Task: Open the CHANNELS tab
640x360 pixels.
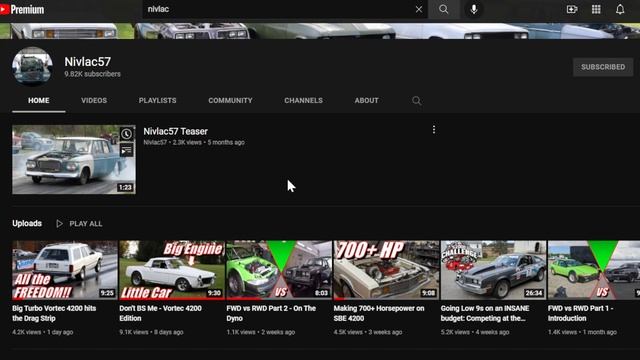Action: click(x=303, y=100)
